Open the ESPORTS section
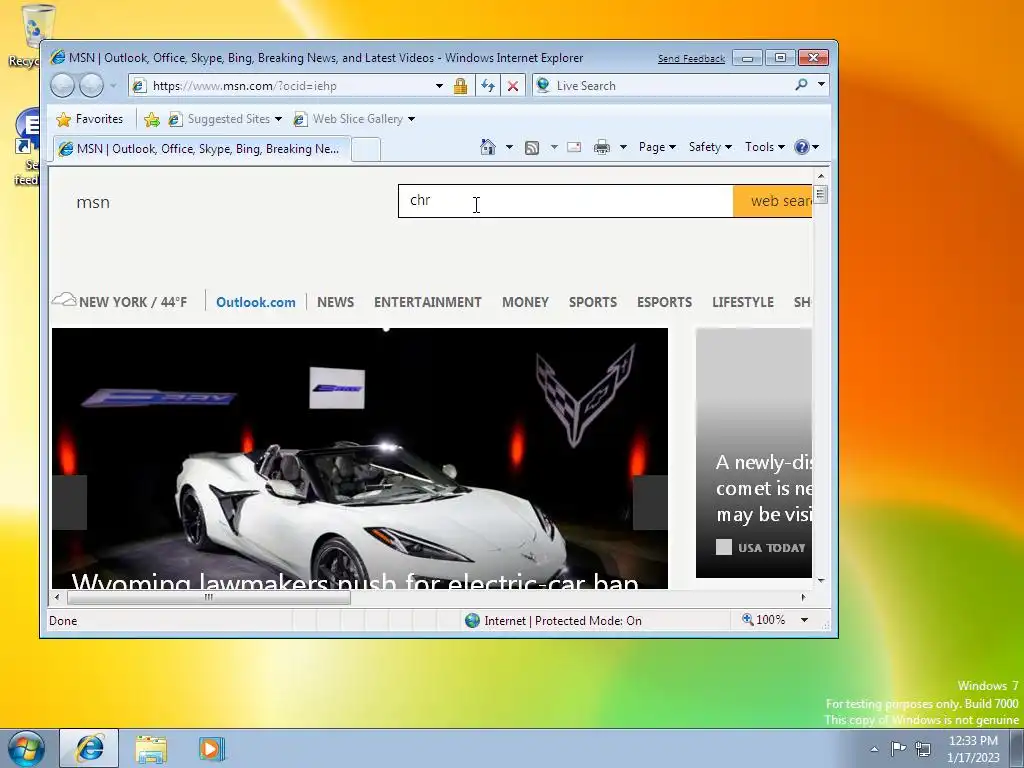The width and height of the screenshot is (1024, 768). (x=664, y=302)
